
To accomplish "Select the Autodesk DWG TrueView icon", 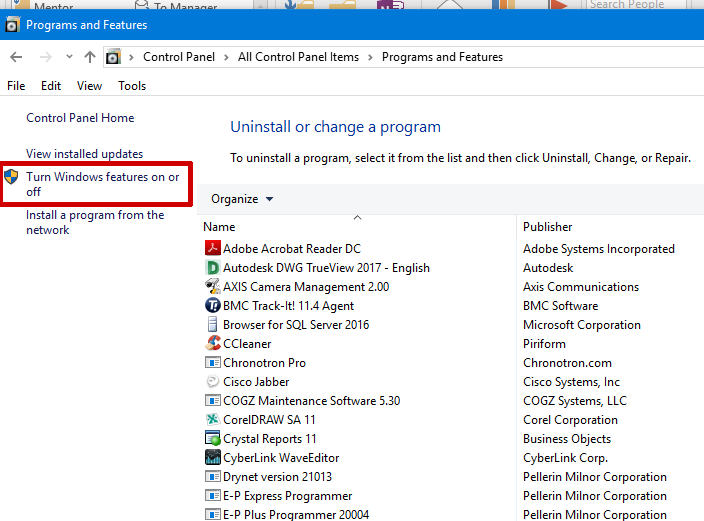I will pyautogui.click(x=212, y=268).
